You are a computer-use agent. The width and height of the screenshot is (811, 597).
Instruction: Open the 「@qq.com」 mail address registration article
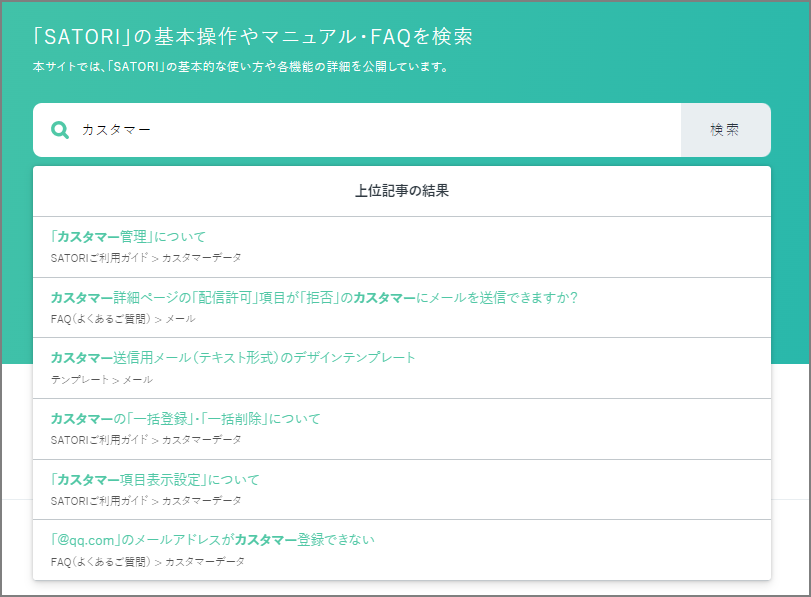(x=213, y=540)
